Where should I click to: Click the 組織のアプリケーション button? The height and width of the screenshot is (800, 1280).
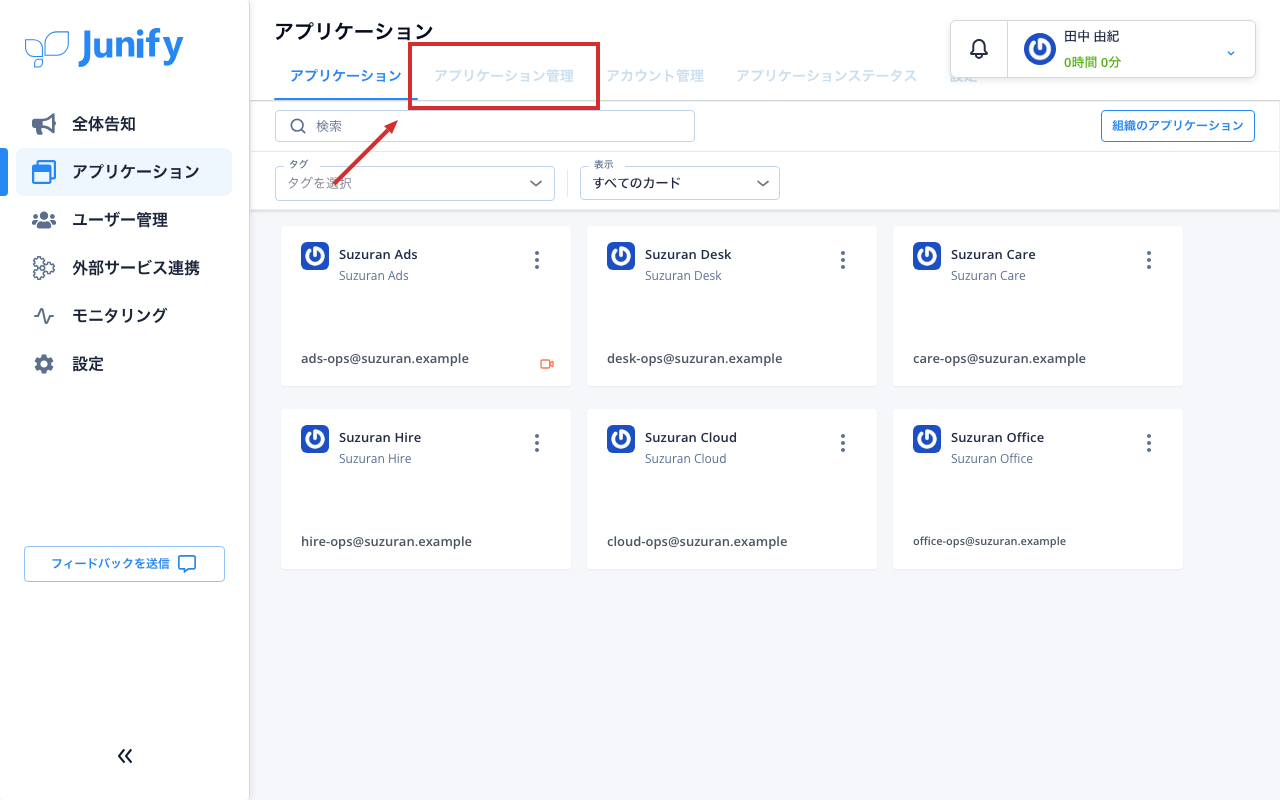[x=1178, y=126]
